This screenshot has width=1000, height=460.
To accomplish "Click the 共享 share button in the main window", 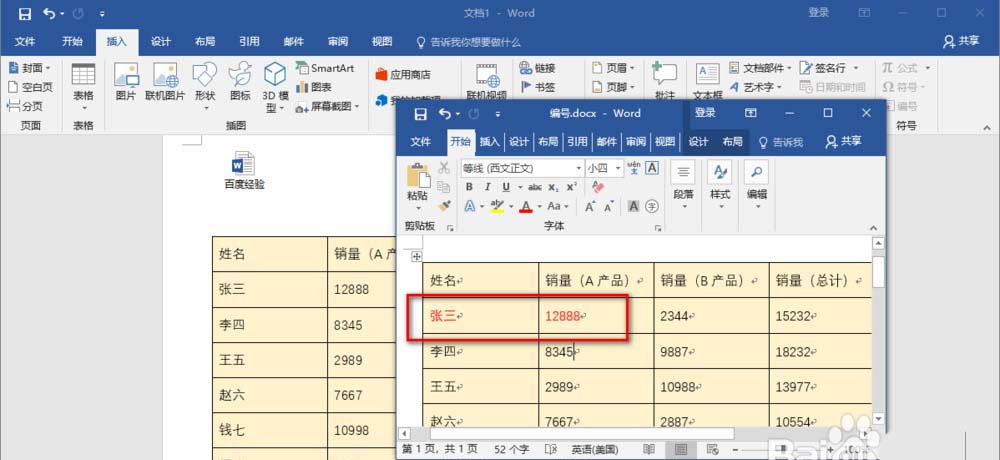I will tap(962, 41).
